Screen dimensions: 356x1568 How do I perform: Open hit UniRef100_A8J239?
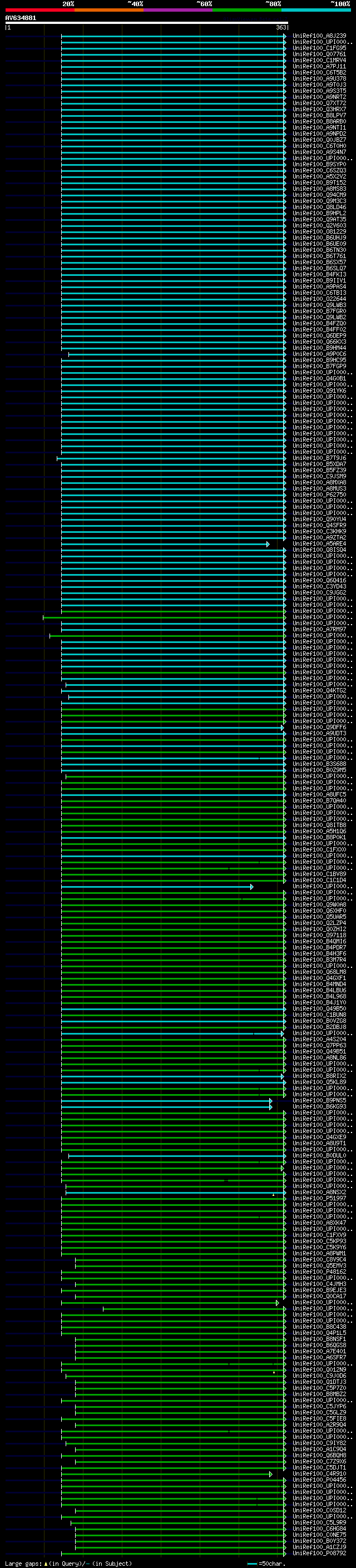click(x=319, y=36)
